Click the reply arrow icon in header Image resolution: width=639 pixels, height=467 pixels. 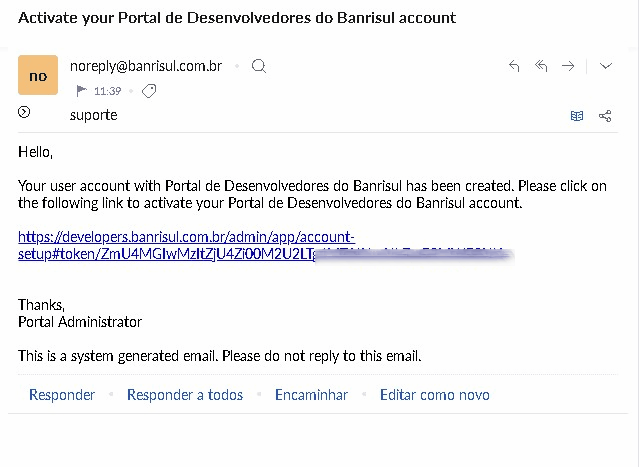(514, 66)
